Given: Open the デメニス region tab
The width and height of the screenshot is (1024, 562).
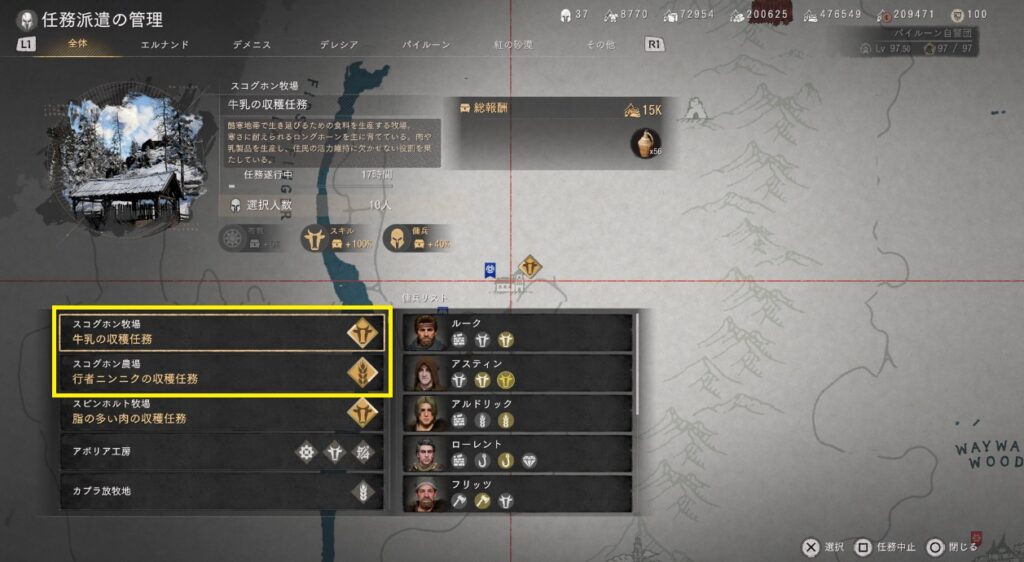Looking at the screenshot, I should click(251, 44).
